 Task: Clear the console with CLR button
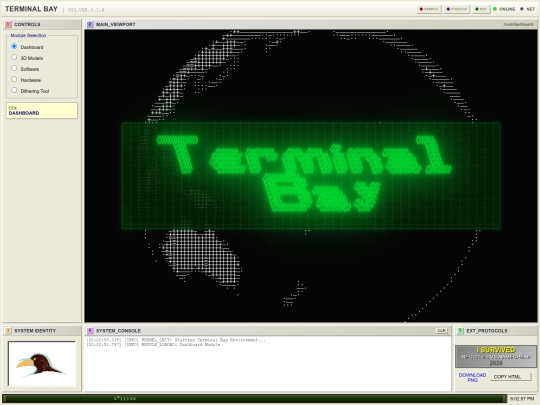[442, 331]
